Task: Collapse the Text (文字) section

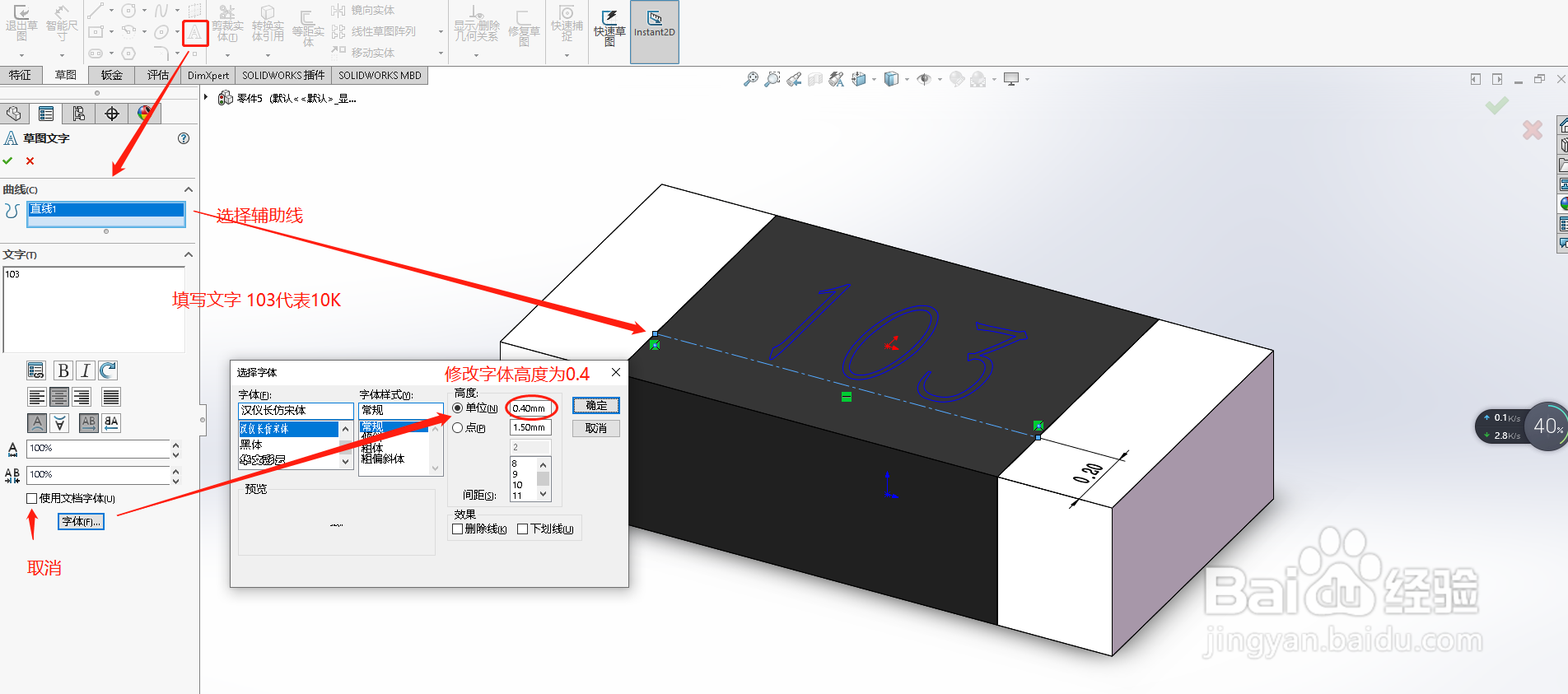Action: [189, 254]
